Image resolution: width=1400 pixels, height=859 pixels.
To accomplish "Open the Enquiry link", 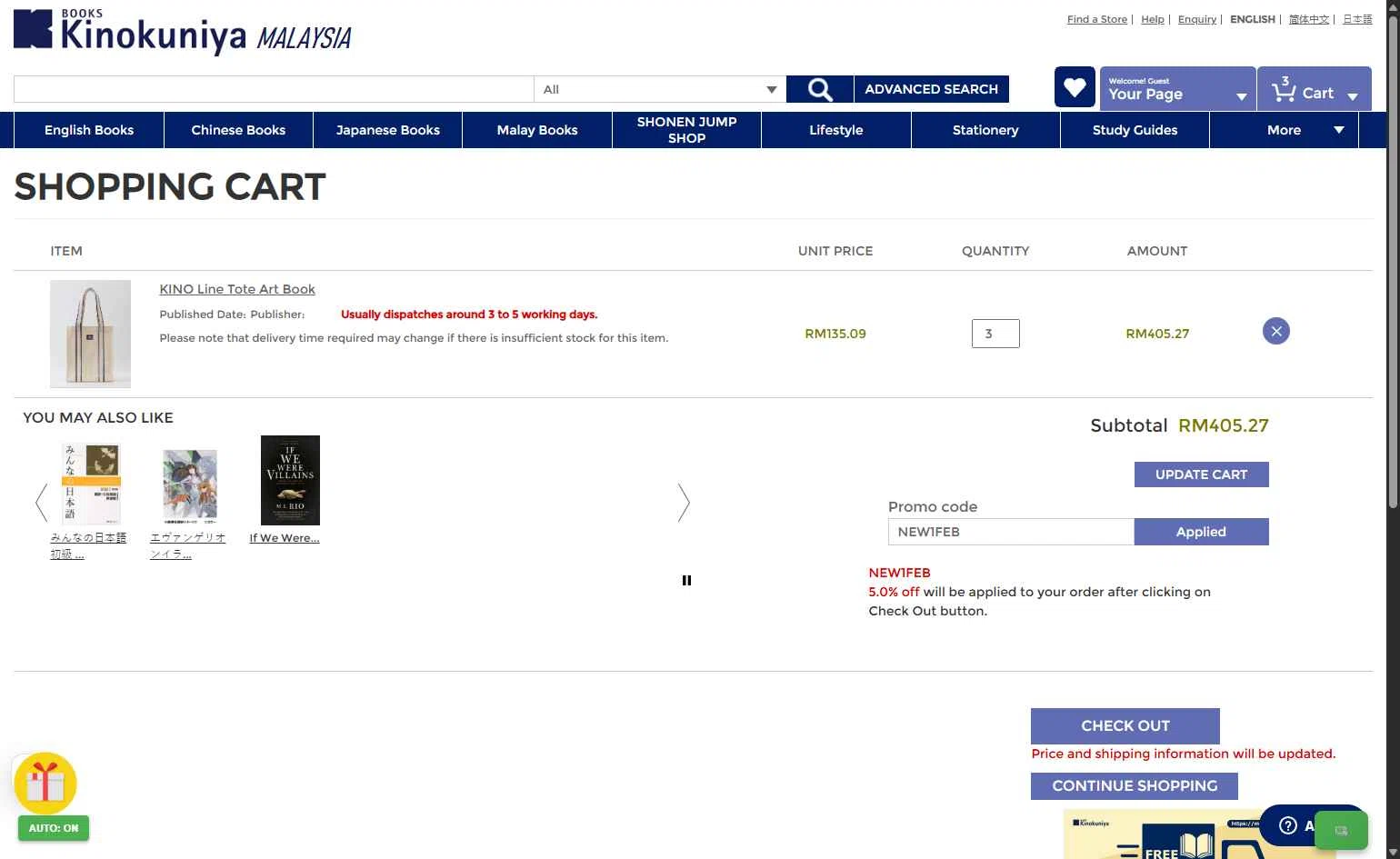I will click(x=1197, y=19).
